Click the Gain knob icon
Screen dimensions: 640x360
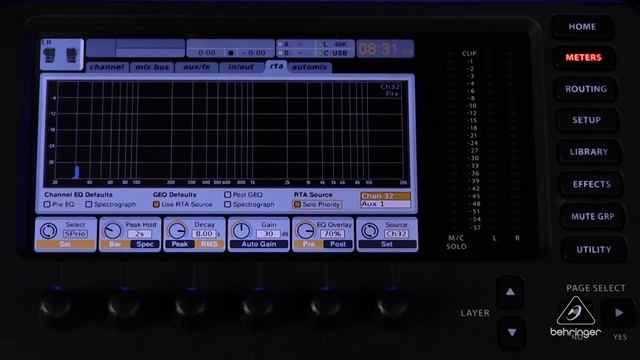coord(241,231)
